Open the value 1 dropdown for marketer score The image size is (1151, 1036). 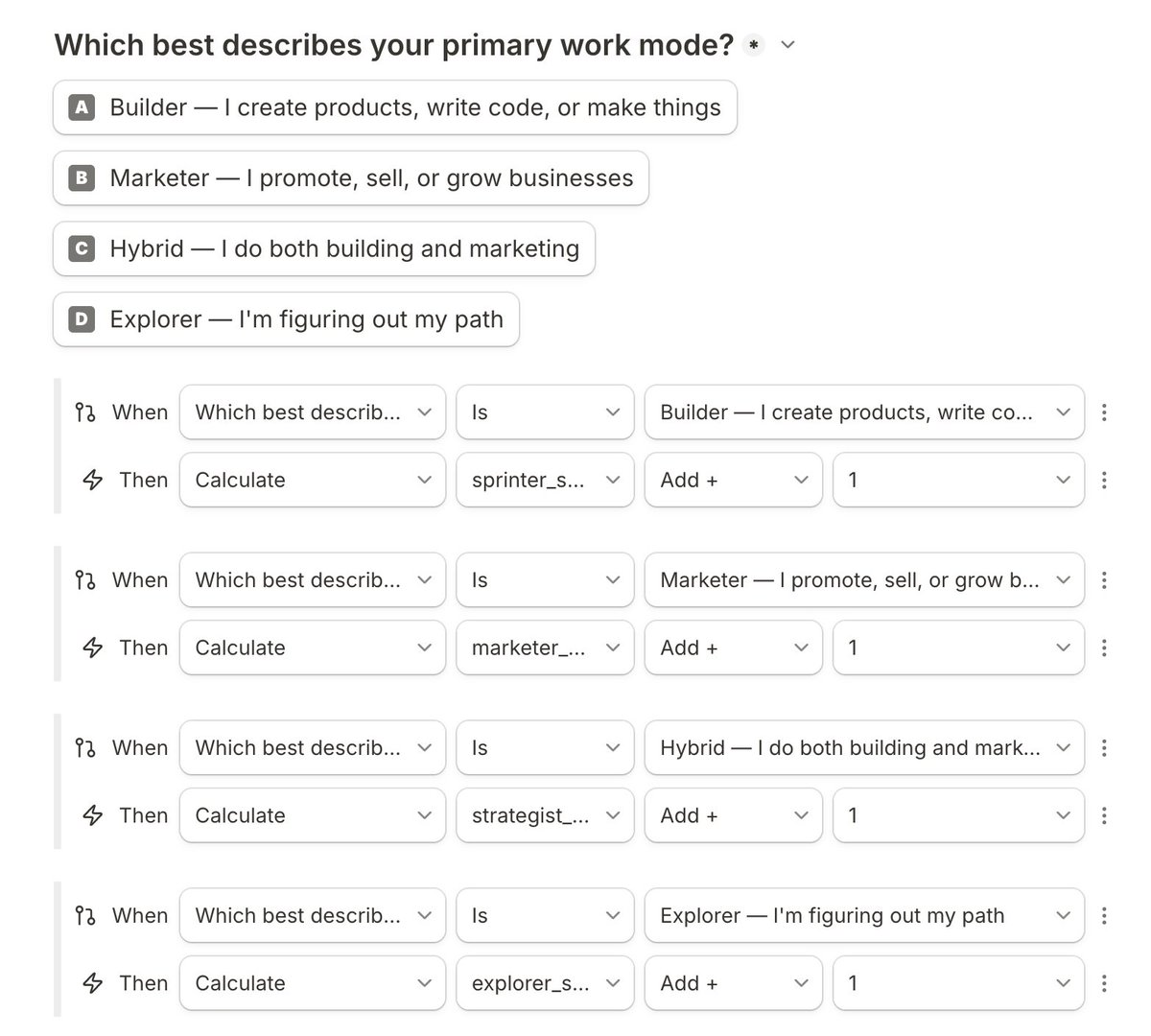[x=957, y=647]
